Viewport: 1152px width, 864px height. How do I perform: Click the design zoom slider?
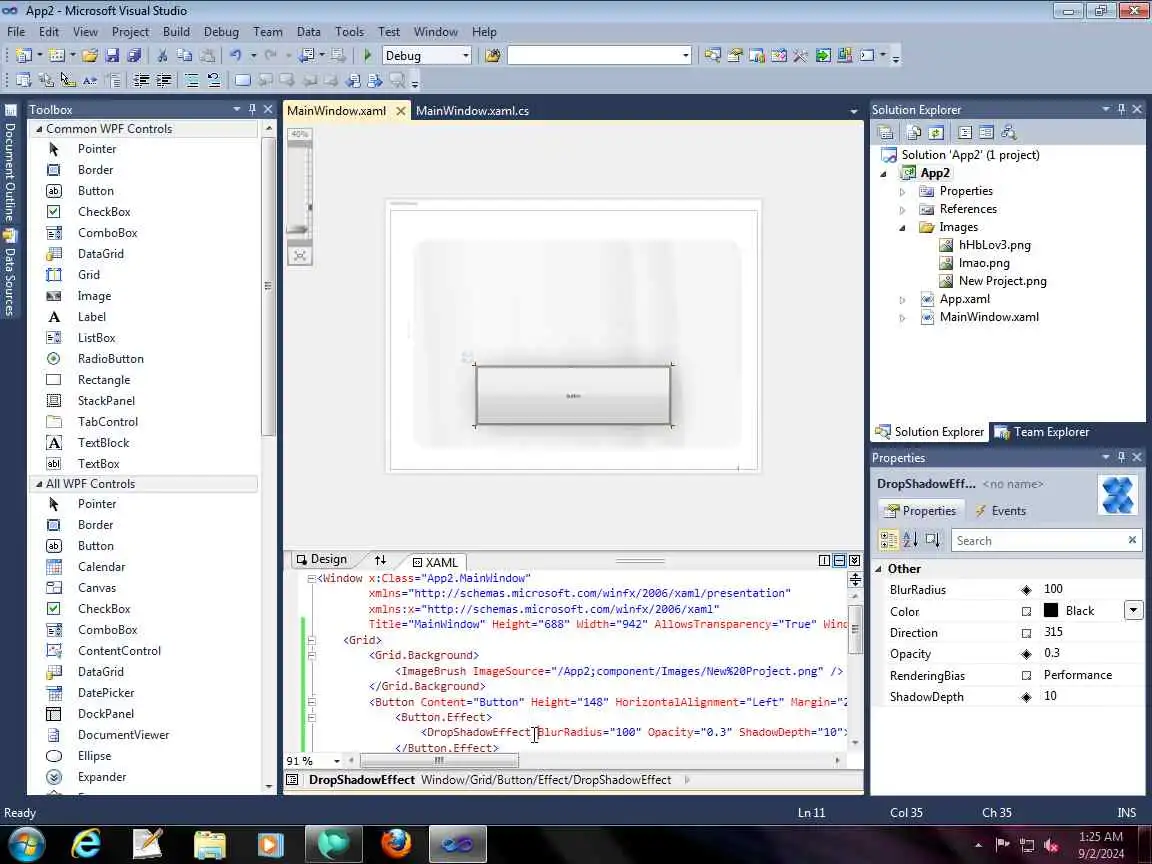click(x=300, y=186)
